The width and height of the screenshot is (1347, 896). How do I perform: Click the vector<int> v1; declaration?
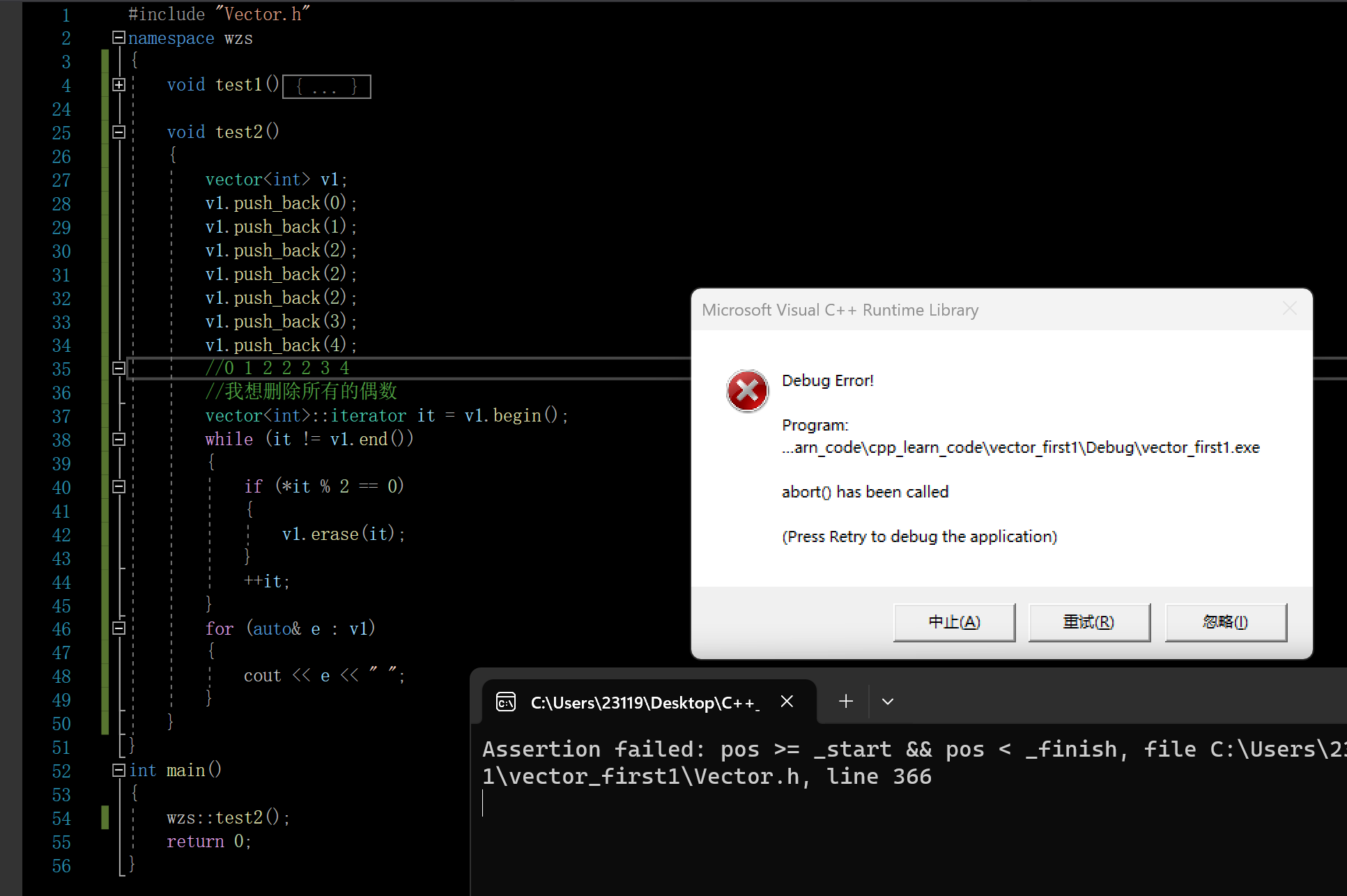tap(277, 180)
